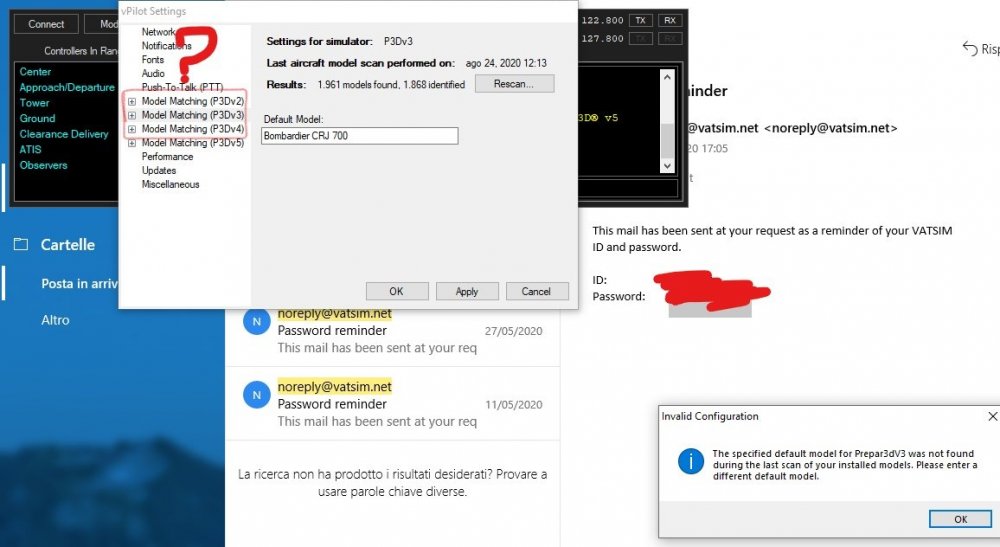Select Audio settings category
The height and width of the screenshot is (547, 1000).
152,73
